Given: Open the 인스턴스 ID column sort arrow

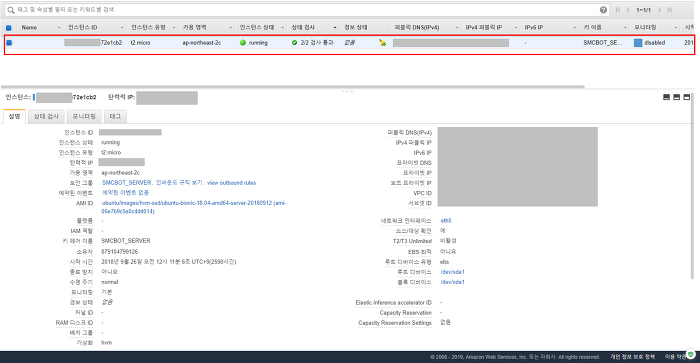Looking at the screenshot, I should click(x=122, y=28).
